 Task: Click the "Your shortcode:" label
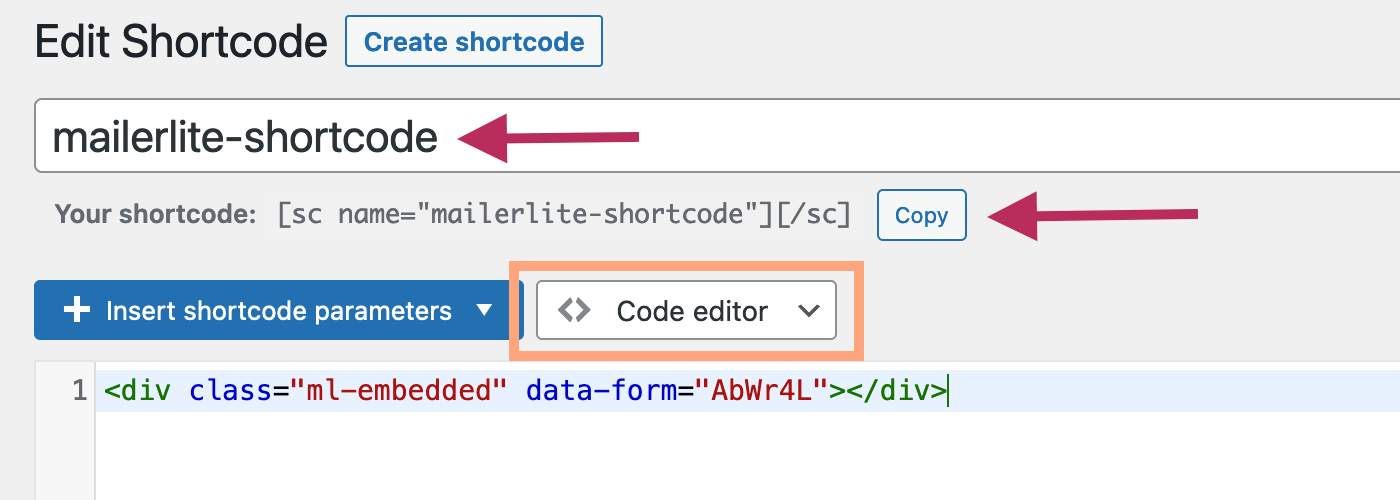pos(155,215)
